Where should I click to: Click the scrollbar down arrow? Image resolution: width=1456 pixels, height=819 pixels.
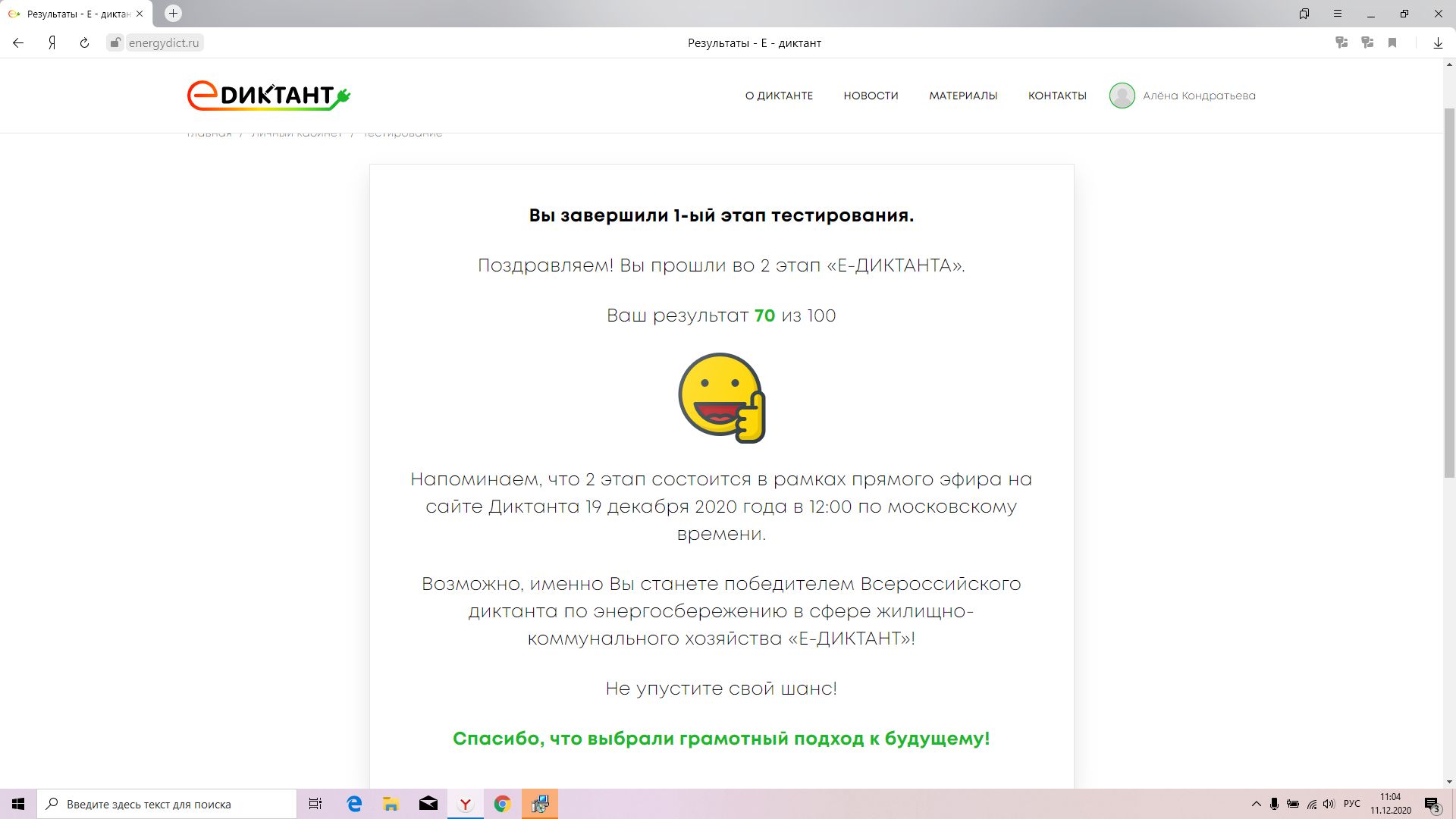pos(1449,782)
